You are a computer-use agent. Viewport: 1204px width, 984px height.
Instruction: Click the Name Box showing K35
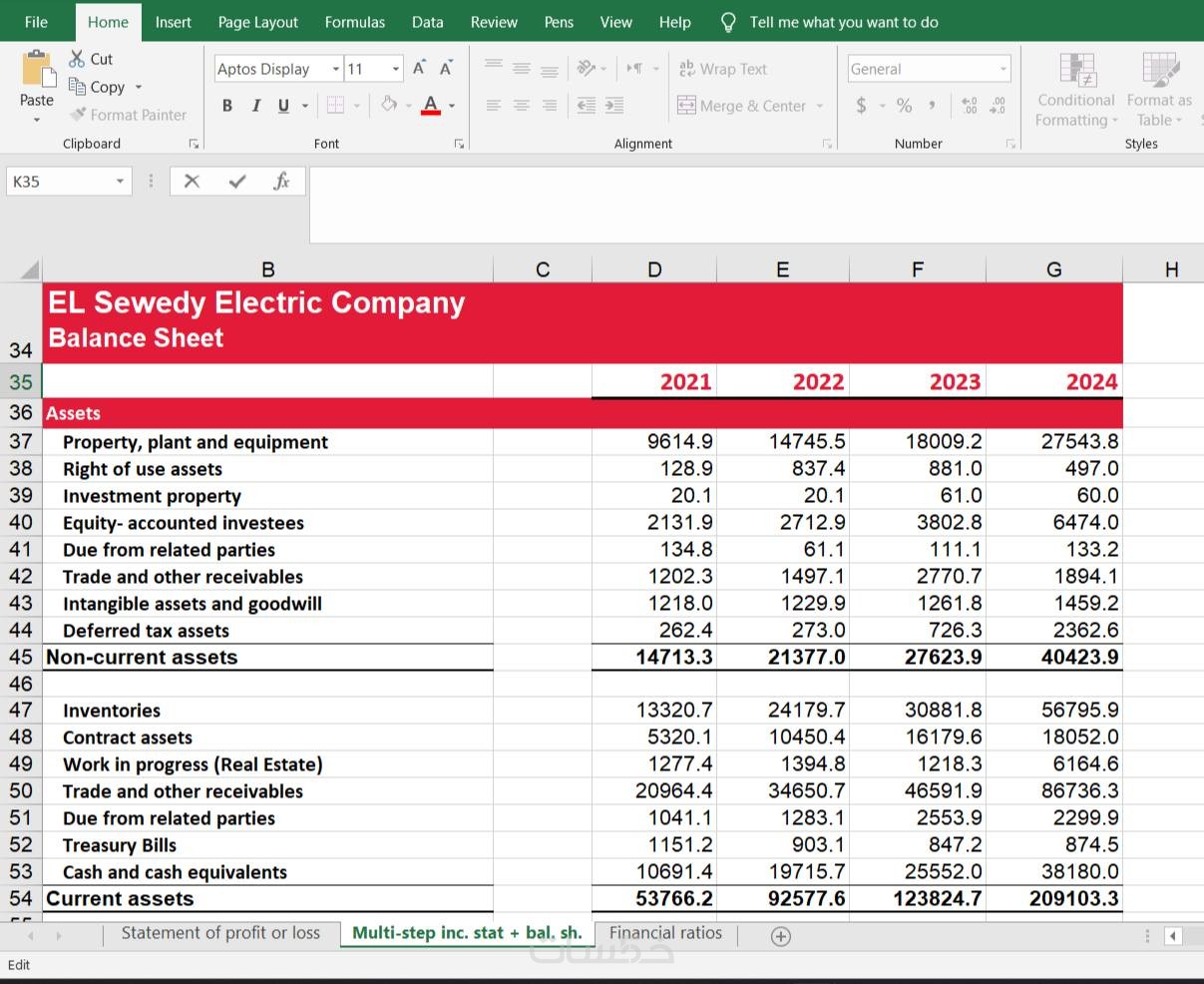click(69, 181)
